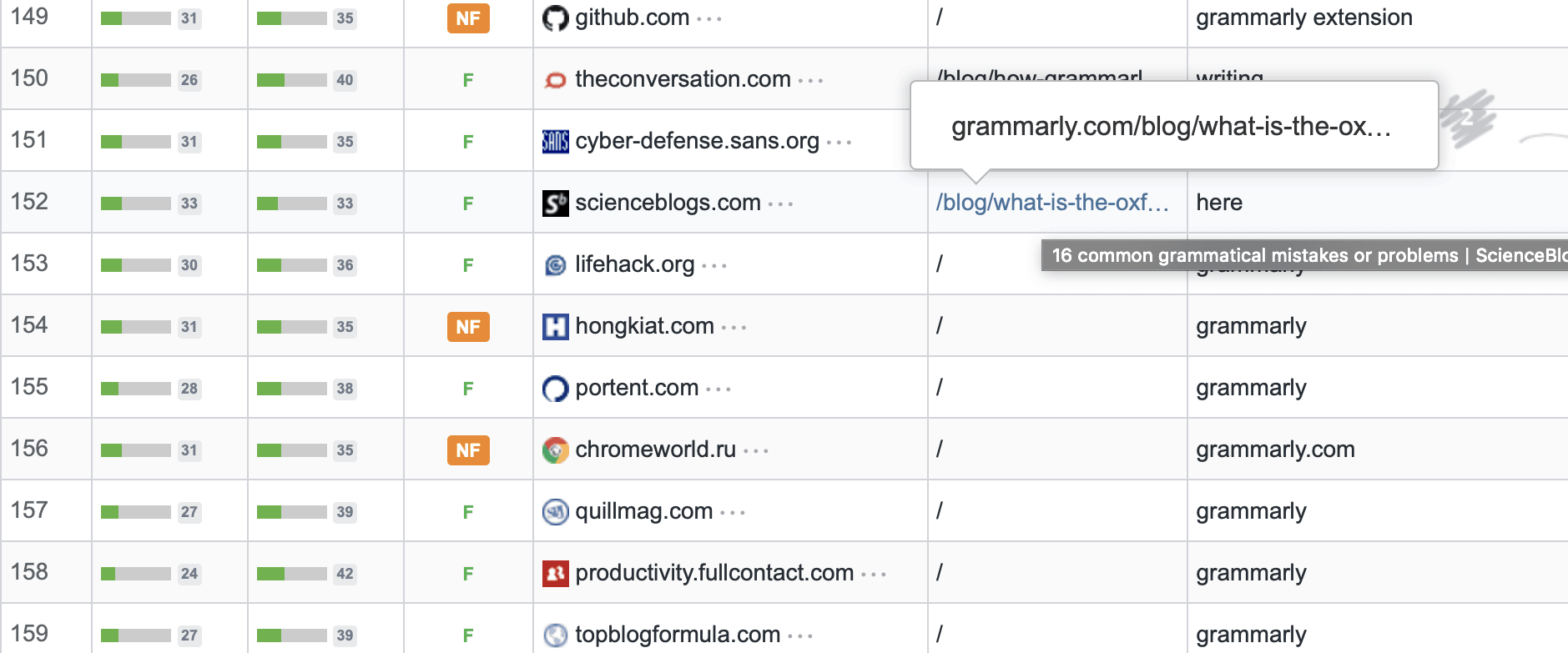
Task: Select row number 159
Action: 29,634
